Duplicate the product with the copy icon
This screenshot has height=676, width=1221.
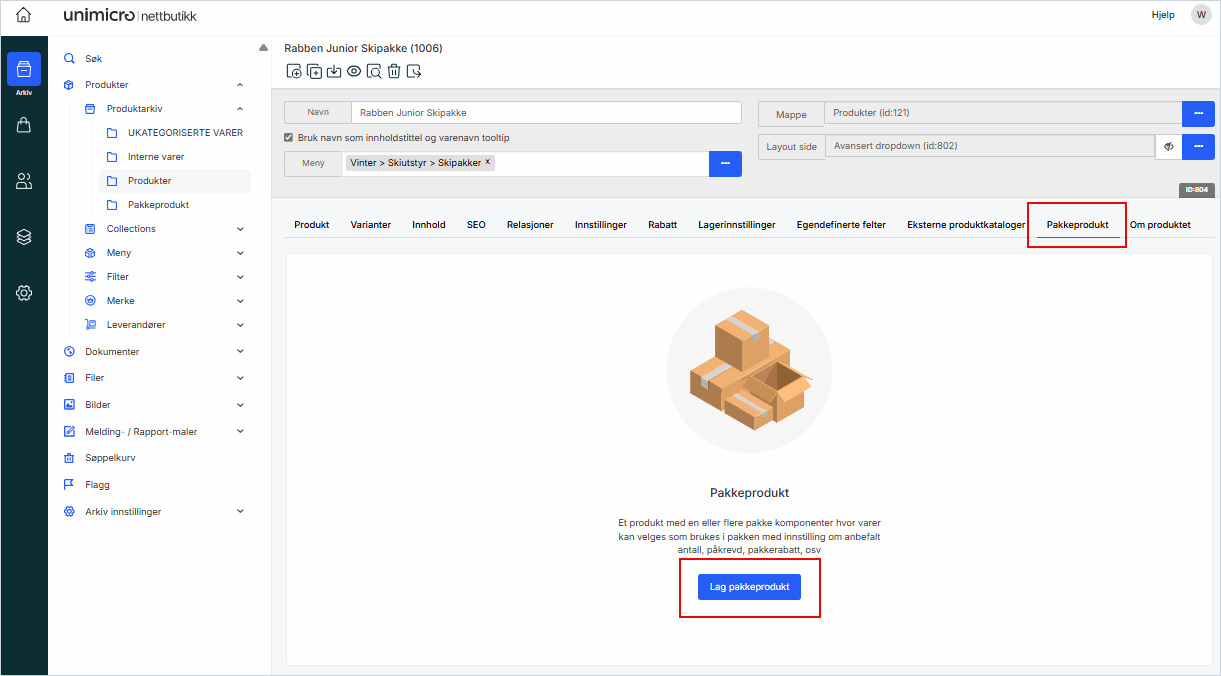point(314,71)
